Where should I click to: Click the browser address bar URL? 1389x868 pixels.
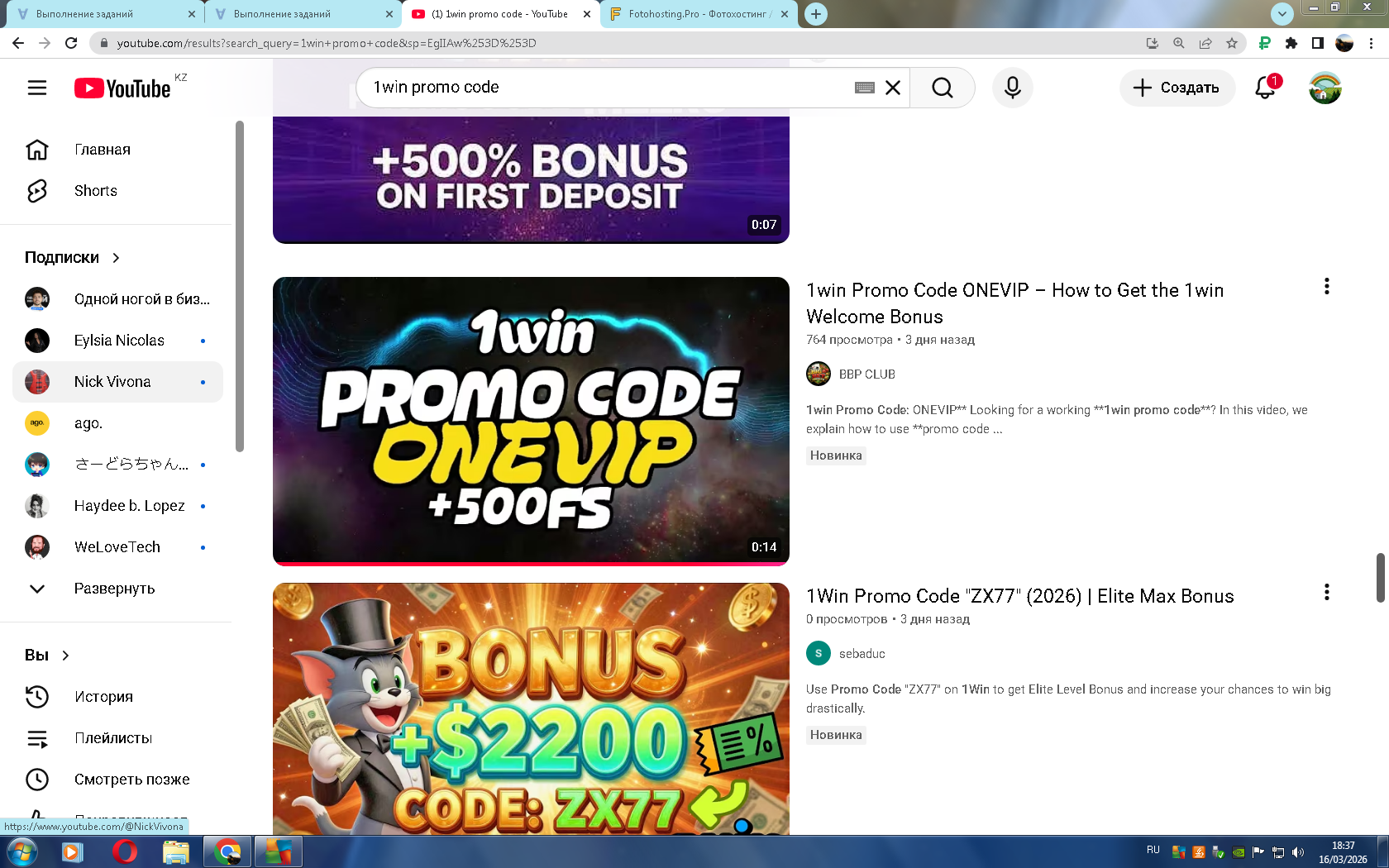[327, 43]
